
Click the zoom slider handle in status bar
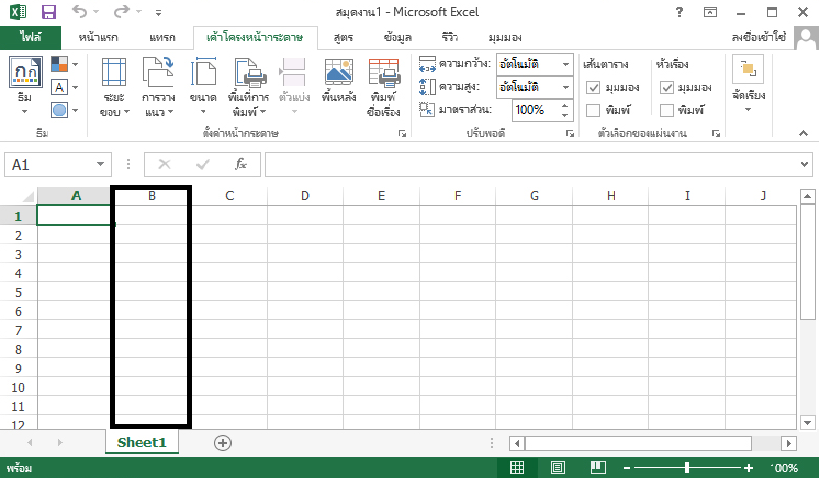click(687, 468)
